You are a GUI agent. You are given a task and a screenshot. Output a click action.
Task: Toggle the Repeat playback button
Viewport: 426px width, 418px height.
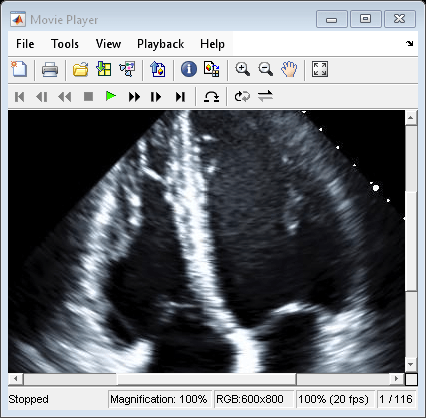pos(242,97)
